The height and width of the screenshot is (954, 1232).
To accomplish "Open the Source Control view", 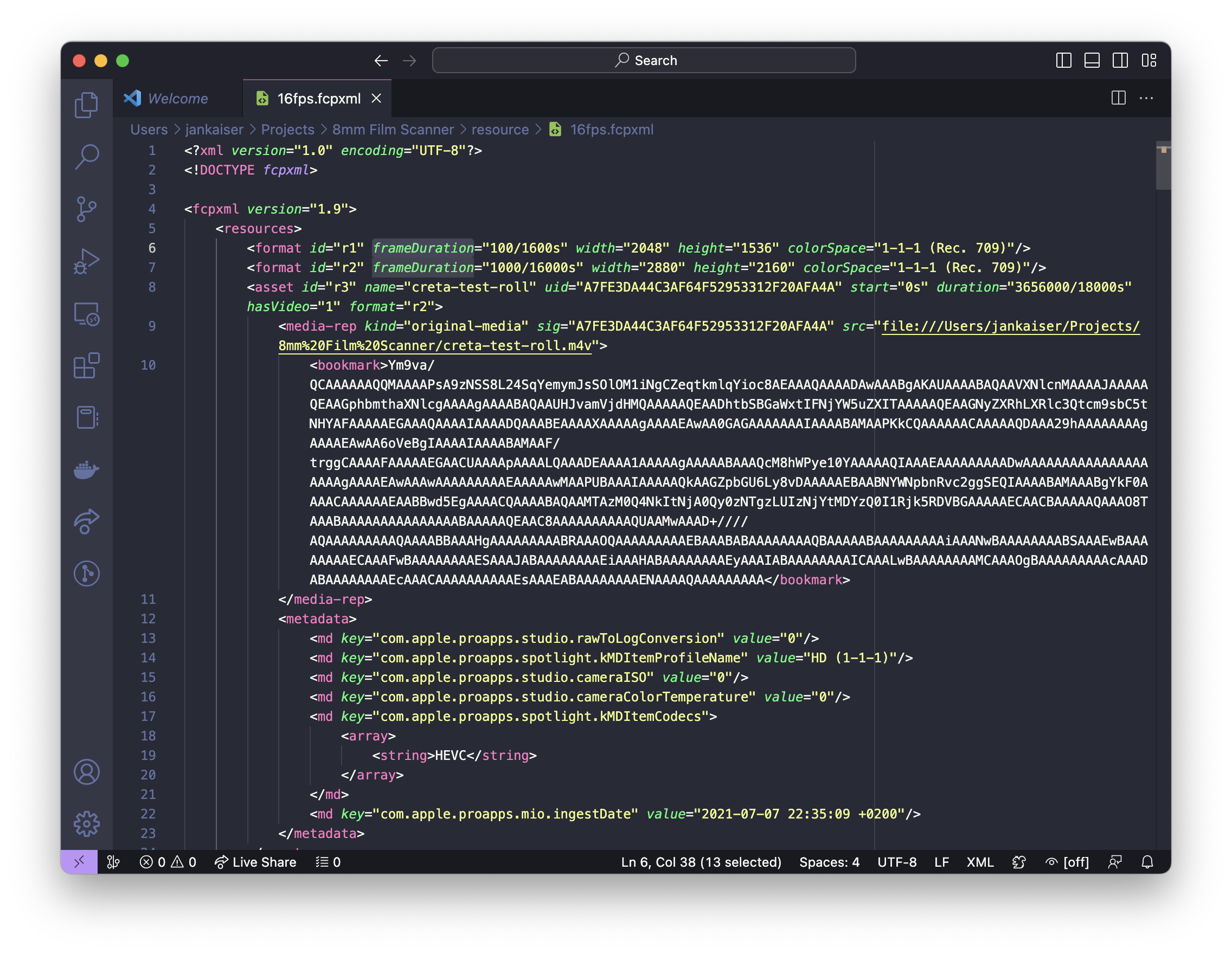I will 86,209.
